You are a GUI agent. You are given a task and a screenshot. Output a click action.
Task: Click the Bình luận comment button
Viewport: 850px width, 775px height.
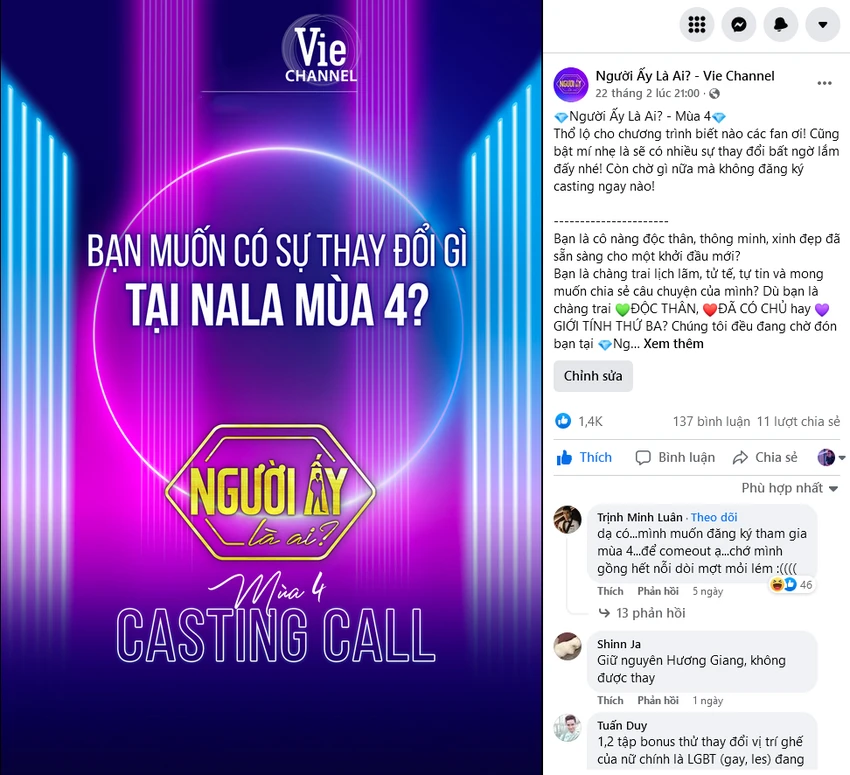click(675, 457)
